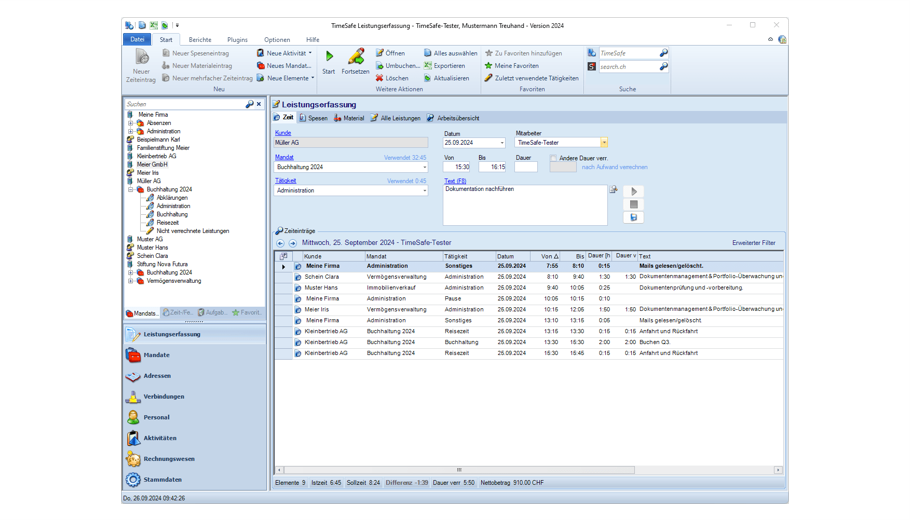This screenshot has width=910, height=520.
Task: Click the horizontal scrollbar under the table
Action: pyautogui.click(x=459, y=470)
